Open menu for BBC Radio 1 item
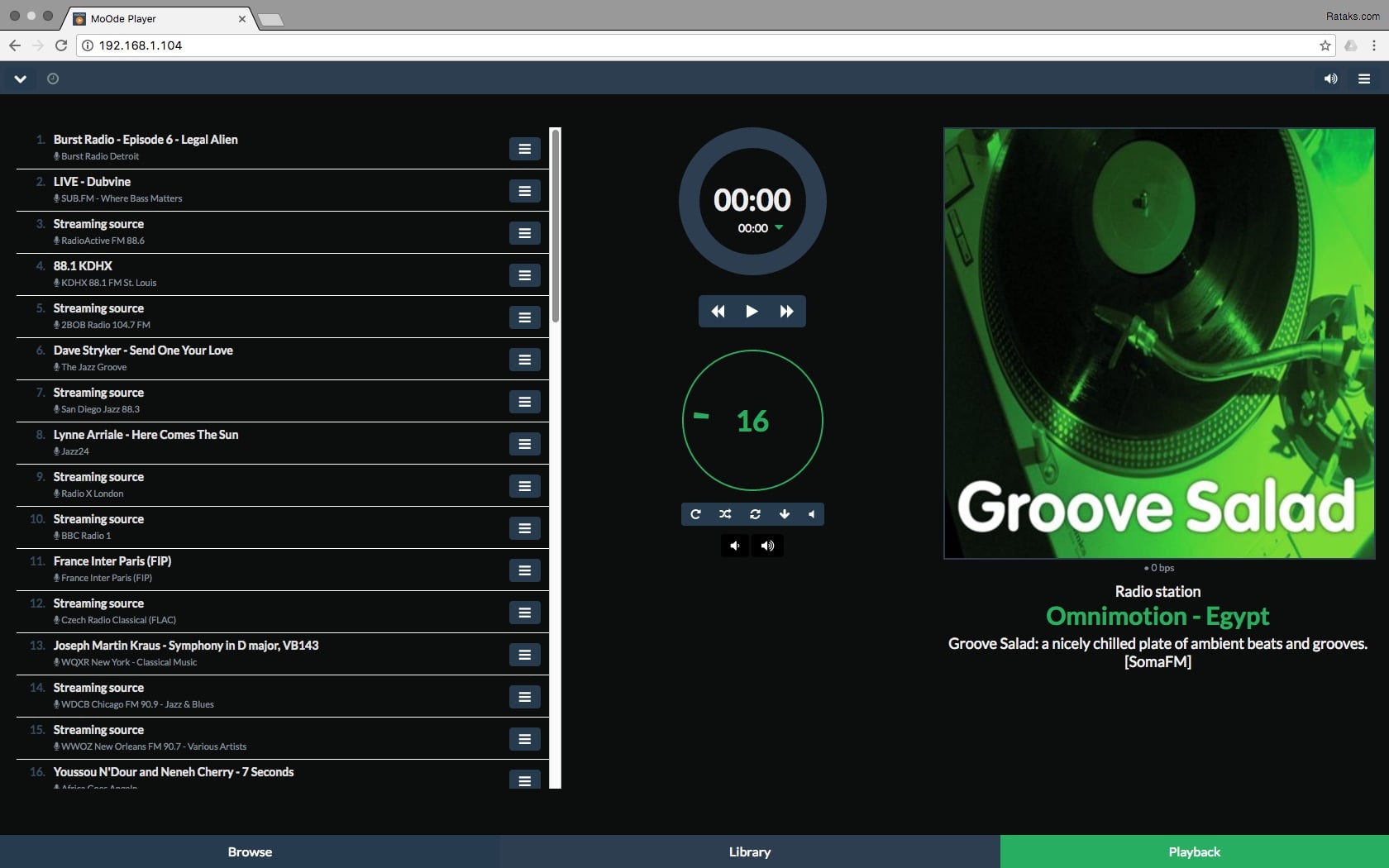The image size is (1389, 868). [x=524, y=528]
